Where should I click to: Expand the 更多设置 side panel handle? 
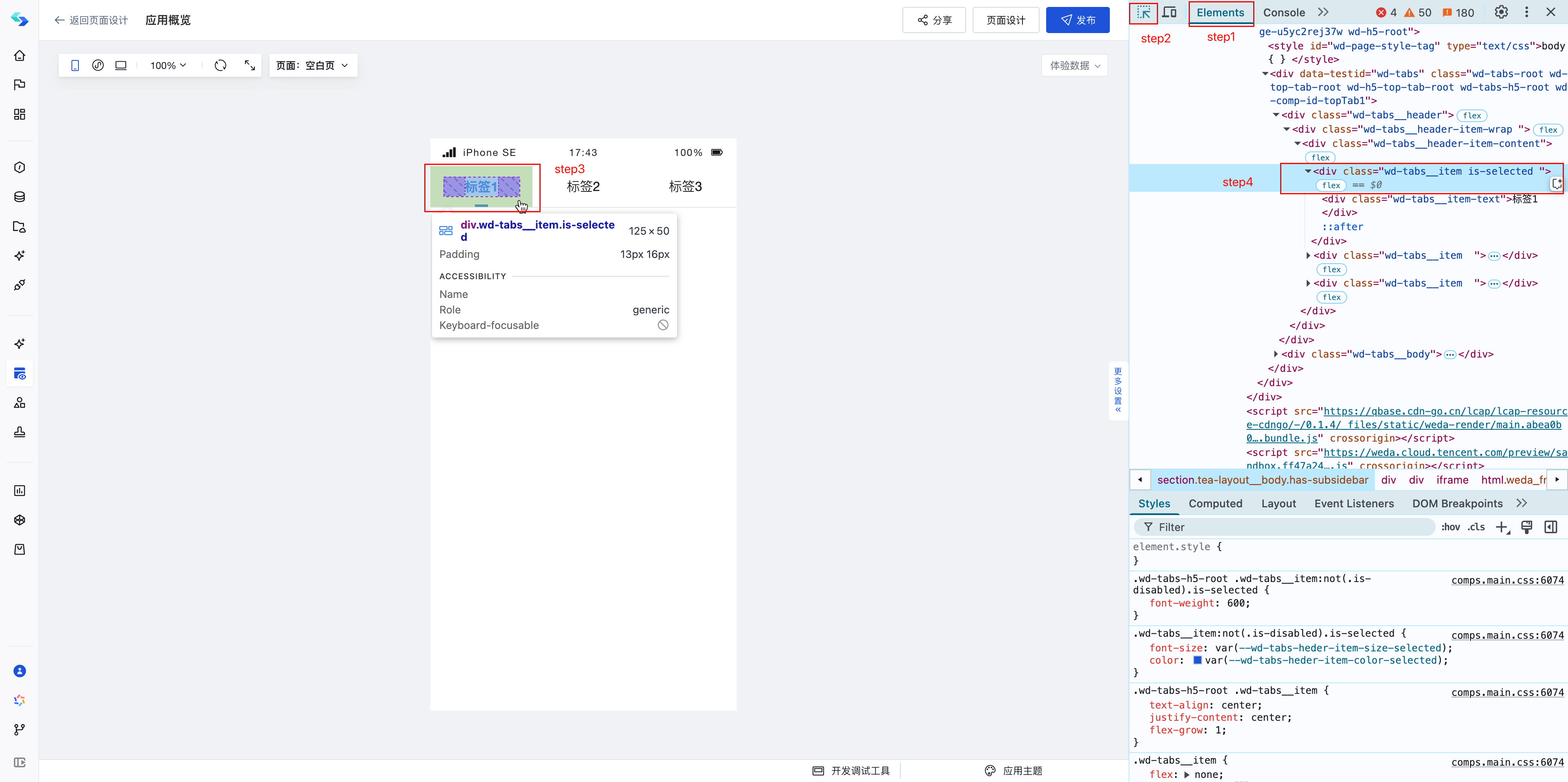pos(1118,390)
